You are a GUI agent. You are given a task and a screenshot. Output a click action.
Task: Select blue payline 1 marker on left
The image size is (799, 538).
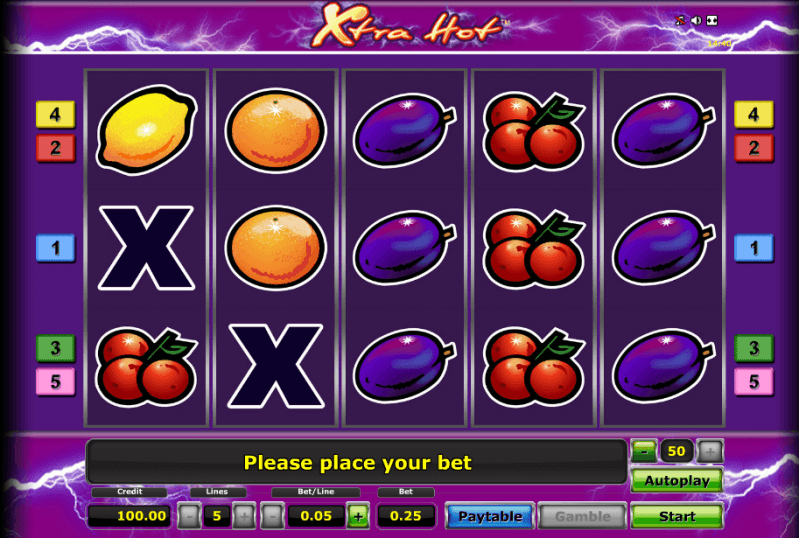(x=56, y=248)
